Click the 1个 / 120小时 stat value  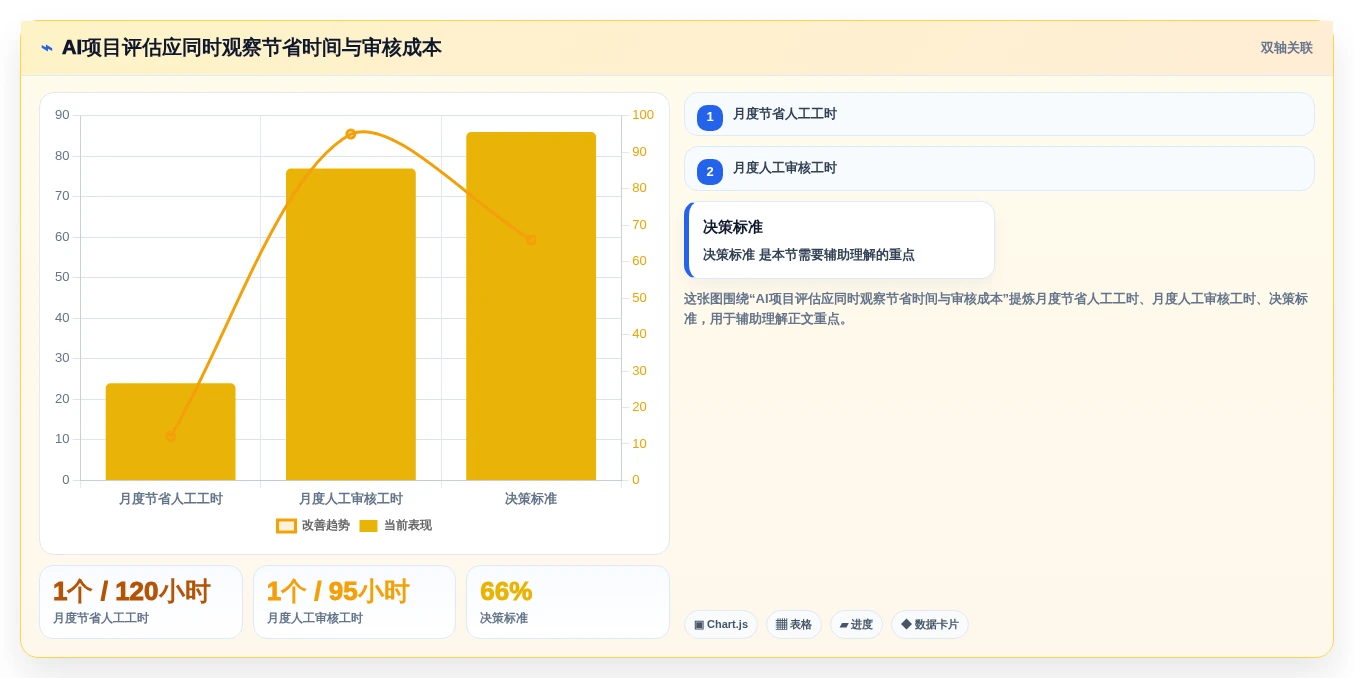(132, 591)
